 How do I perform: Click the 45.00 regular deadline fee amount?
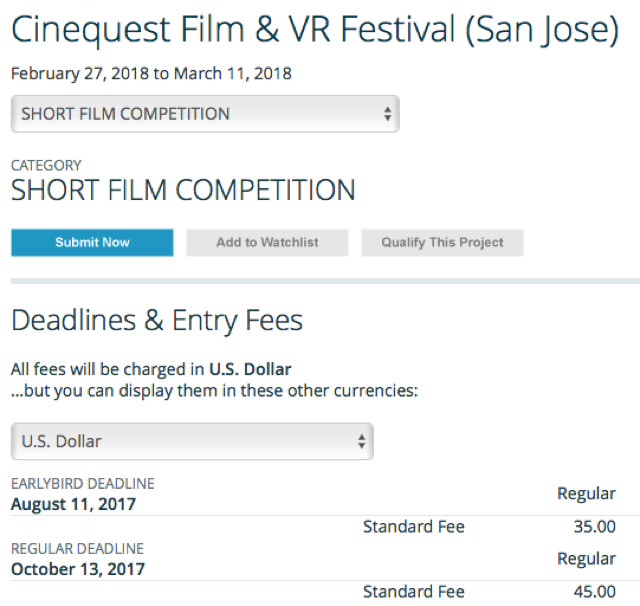click(594, 591)
